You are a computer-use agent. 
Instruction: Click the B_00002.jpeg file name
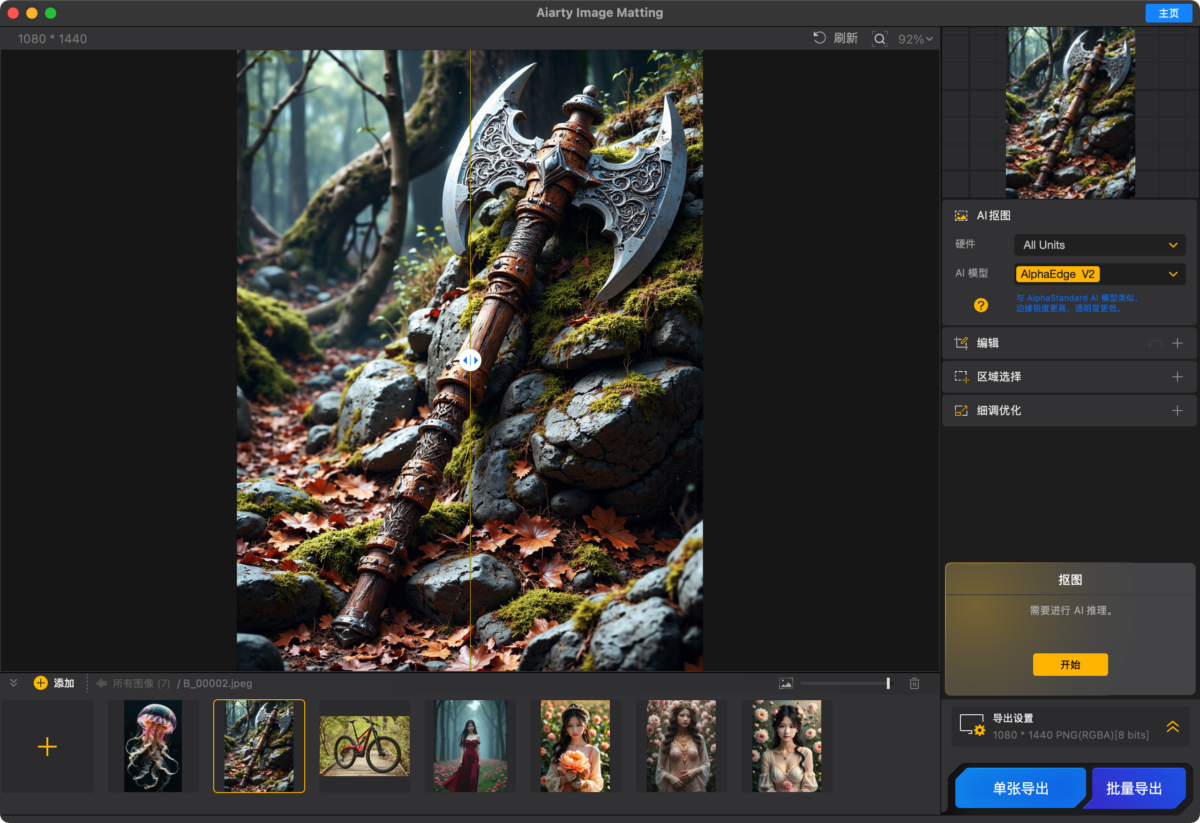tap(217, 683)
